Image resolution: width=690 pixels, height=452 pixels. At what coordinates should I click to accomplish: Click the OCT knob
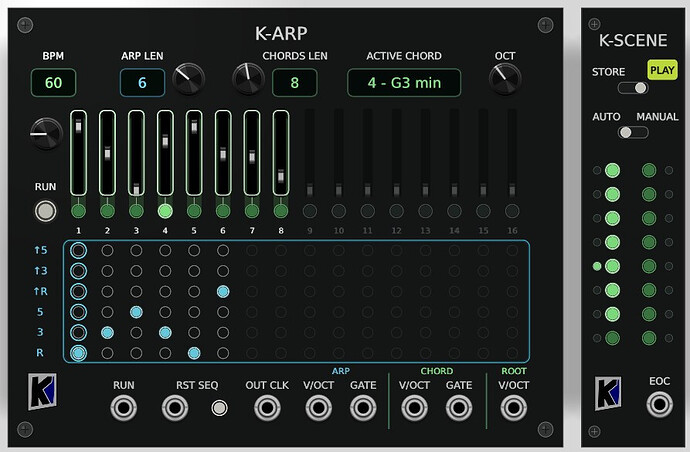(505, 79)
